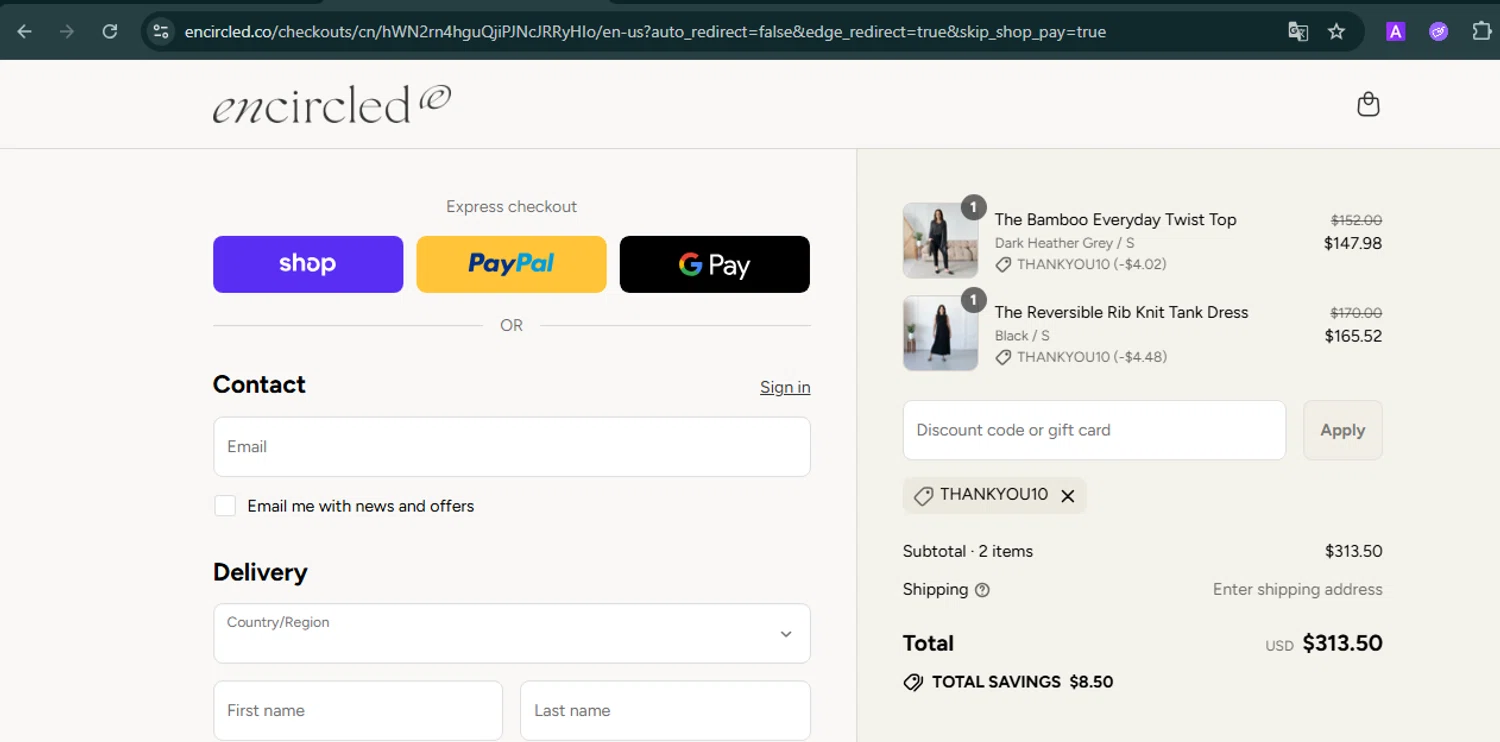
Task: Click the $165.52 item price
Action: pos(1353,336)
